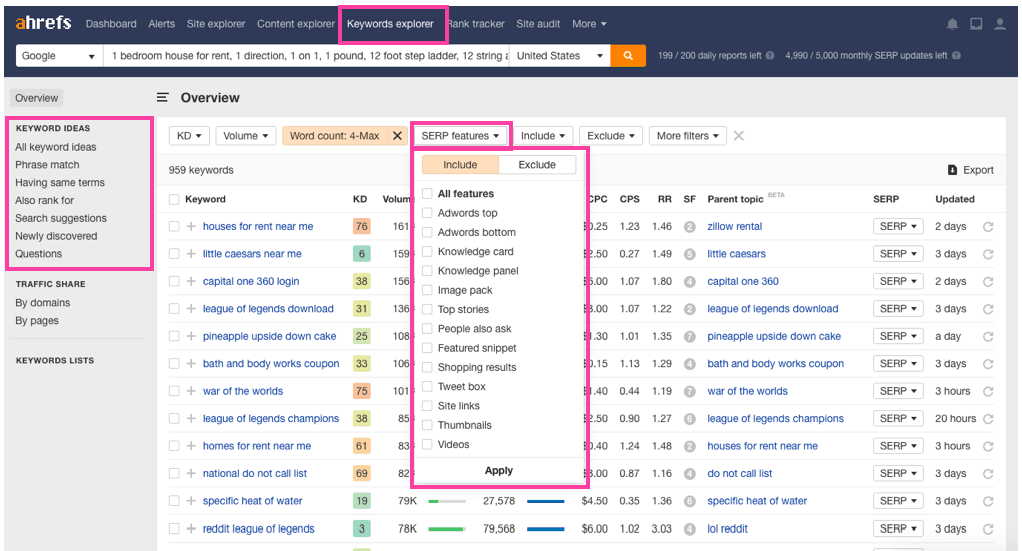The image size is (1022, 551).
Task: Open the pineapple upside down cake keyword link
Action: tap(269, 337)
